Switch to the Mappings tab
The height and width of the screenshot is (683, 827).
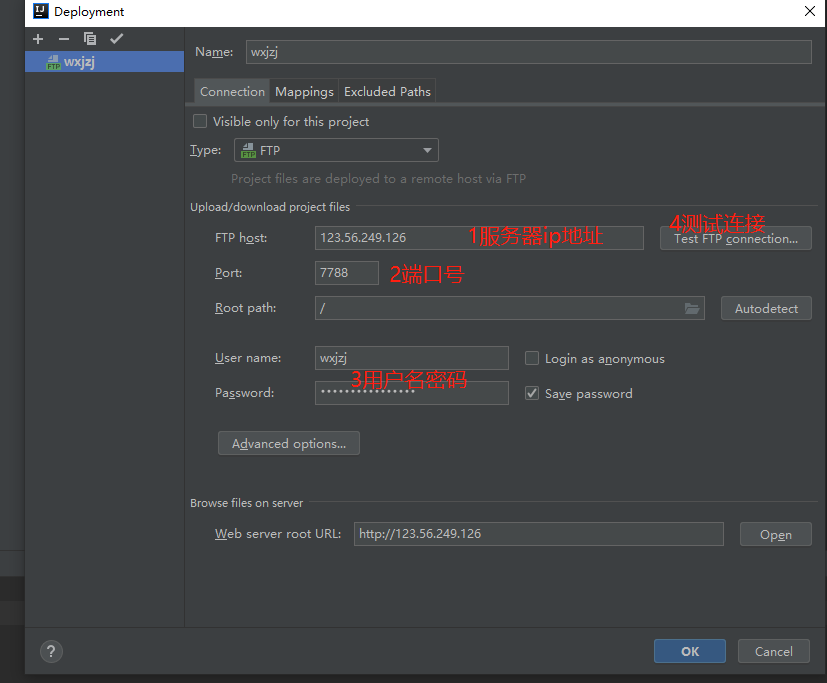304,91
